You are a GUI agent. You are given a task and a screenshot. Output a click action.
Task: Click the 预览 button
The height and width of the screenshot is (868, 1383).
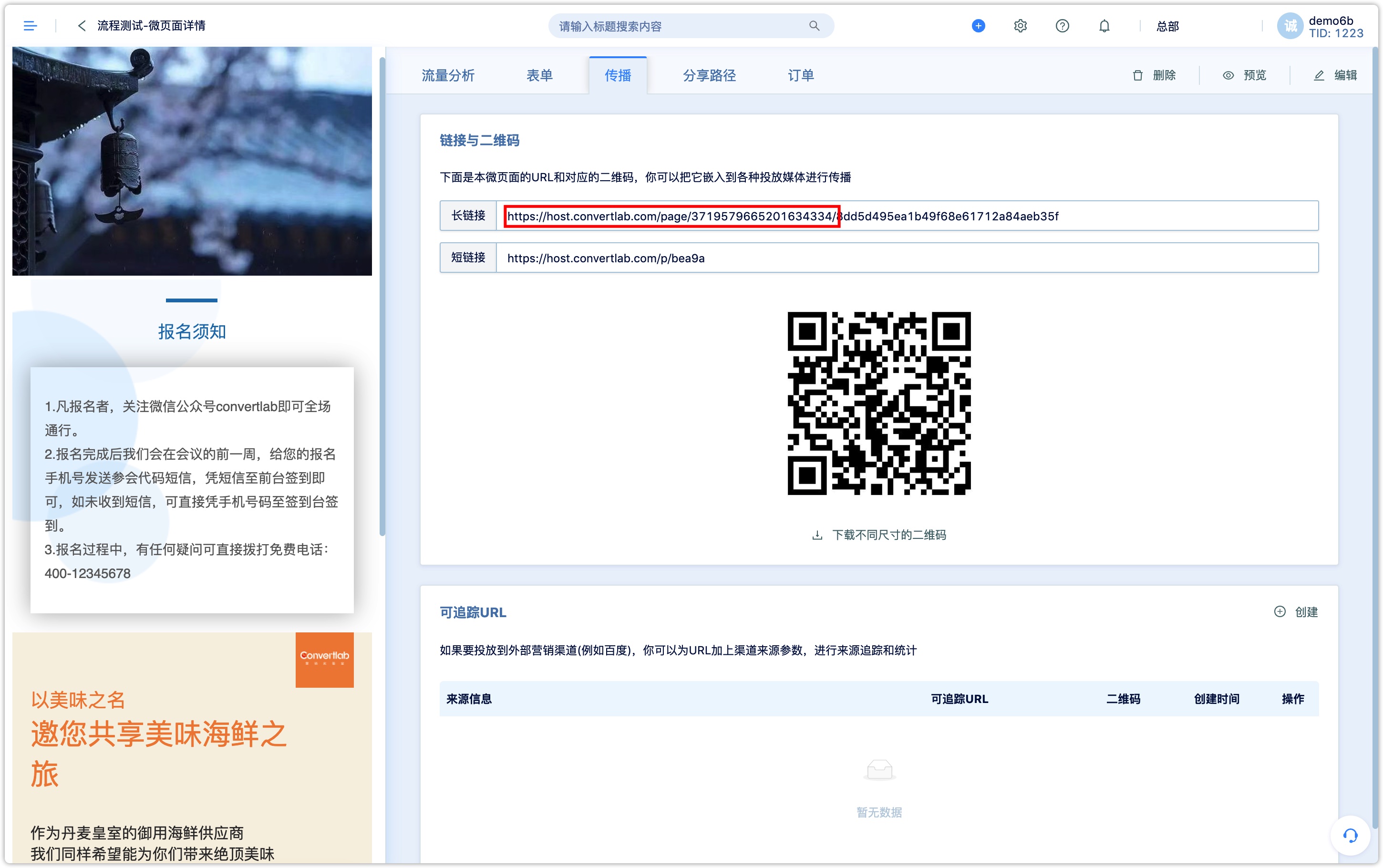tap(1244, 75)
